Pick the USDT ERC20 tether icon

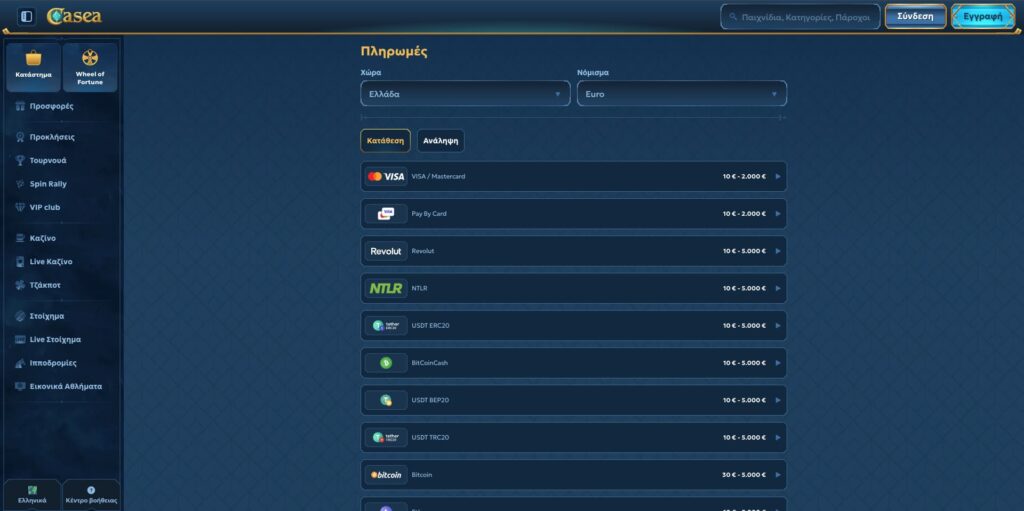(386, 326)
